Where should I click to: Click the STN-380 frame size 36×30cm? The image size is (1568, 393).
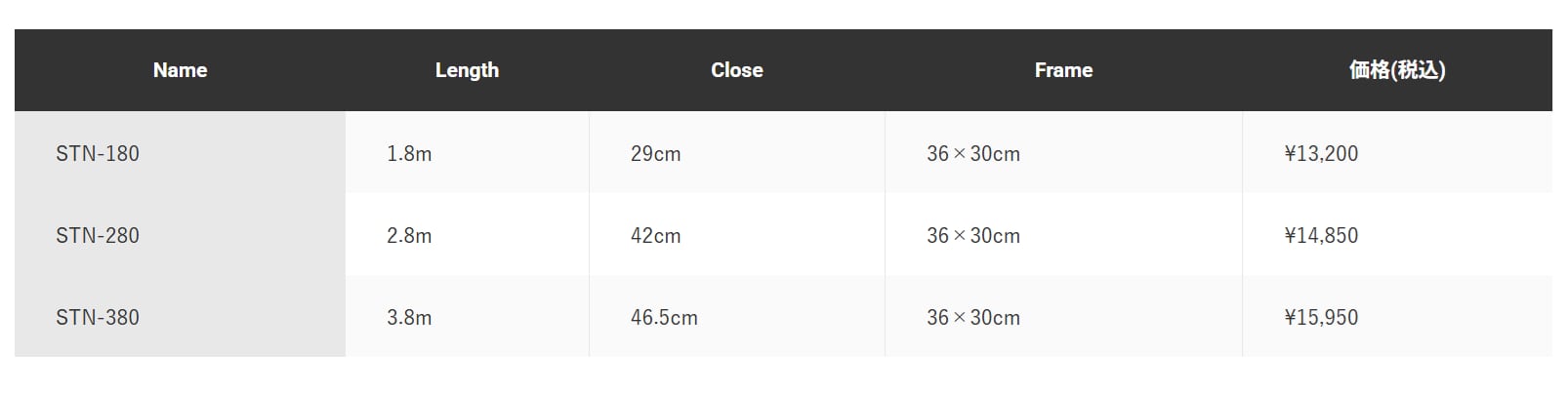coord(973,318)
